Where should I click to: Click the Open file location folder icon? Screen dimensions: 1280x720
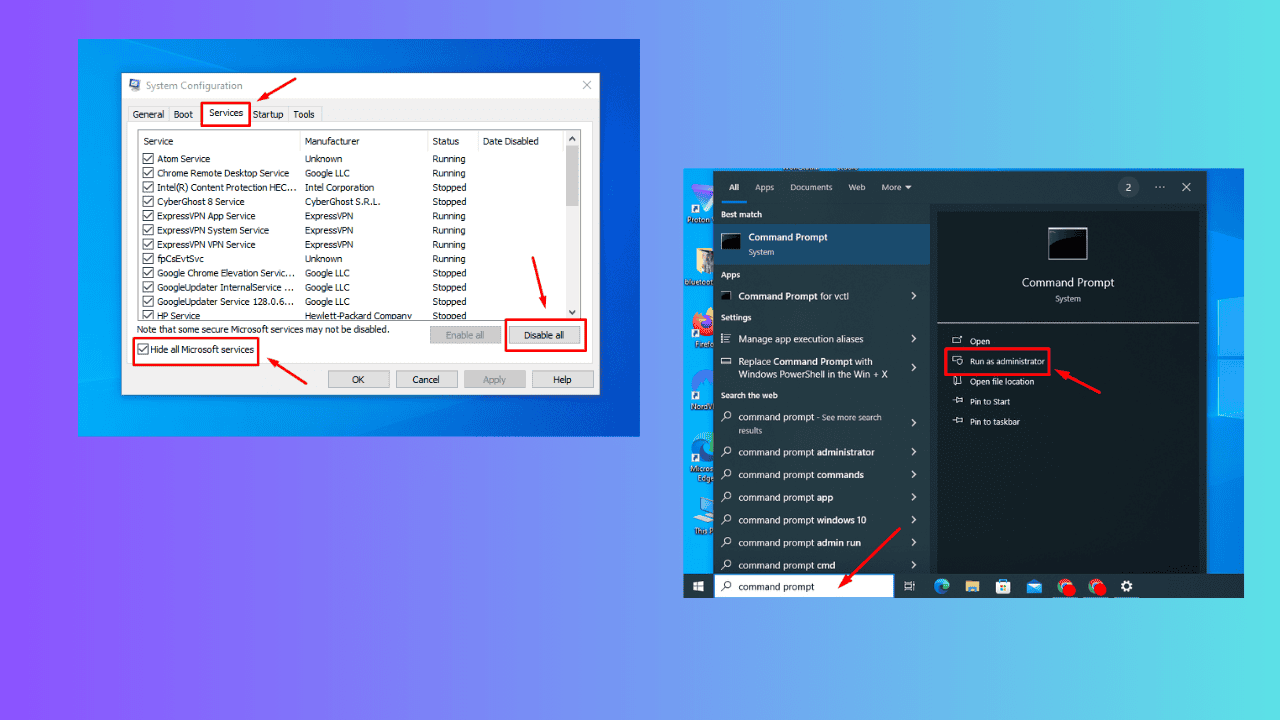tap(957, 381)
